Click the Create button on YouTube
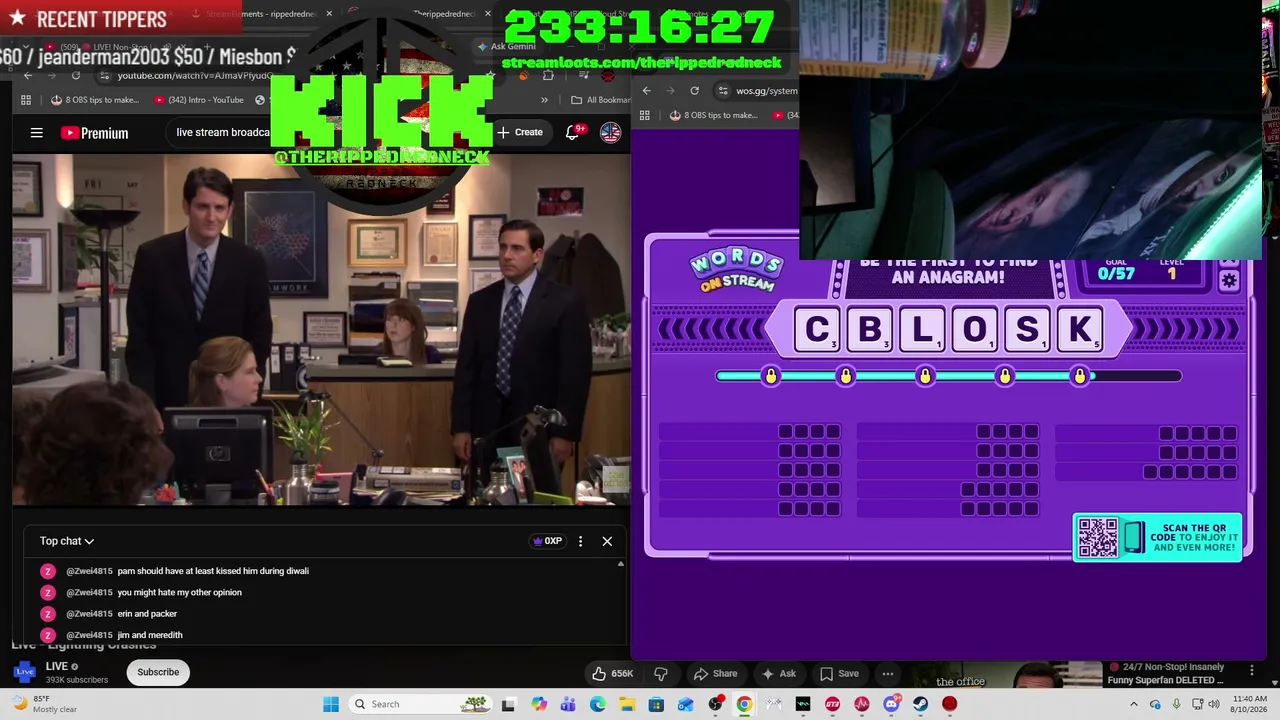Image resolution: width=1280 pixels, height=720 pixels. [x=520, y=132]
